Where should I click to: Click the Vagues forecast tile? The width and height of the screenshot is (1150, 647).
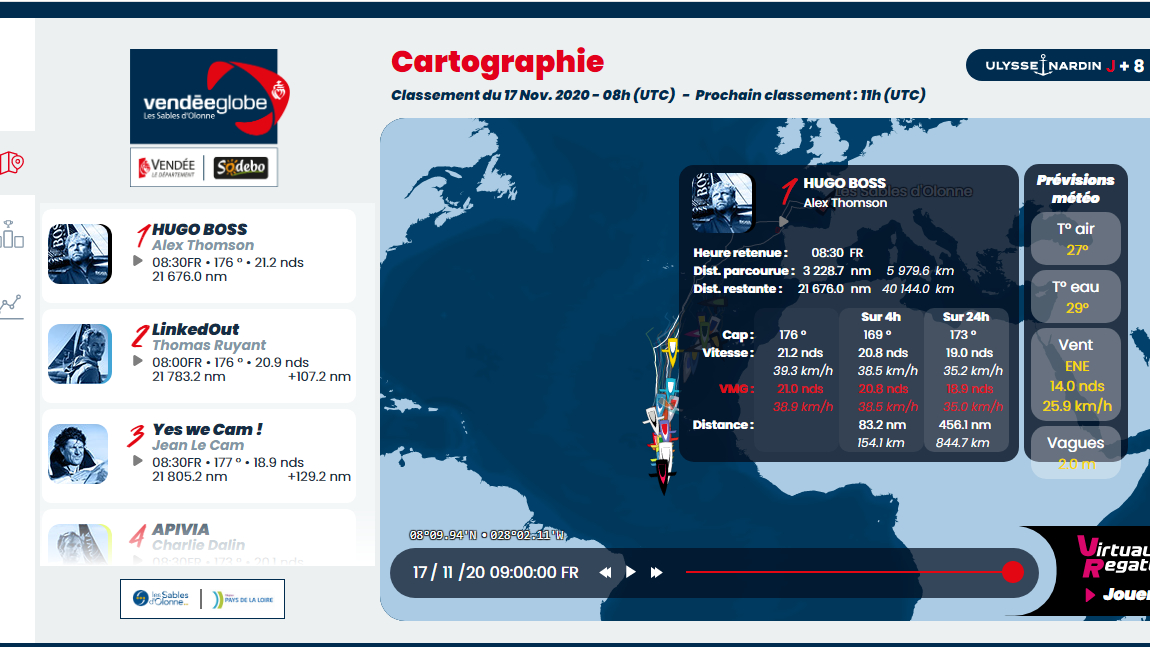[x=1076, y=453]
